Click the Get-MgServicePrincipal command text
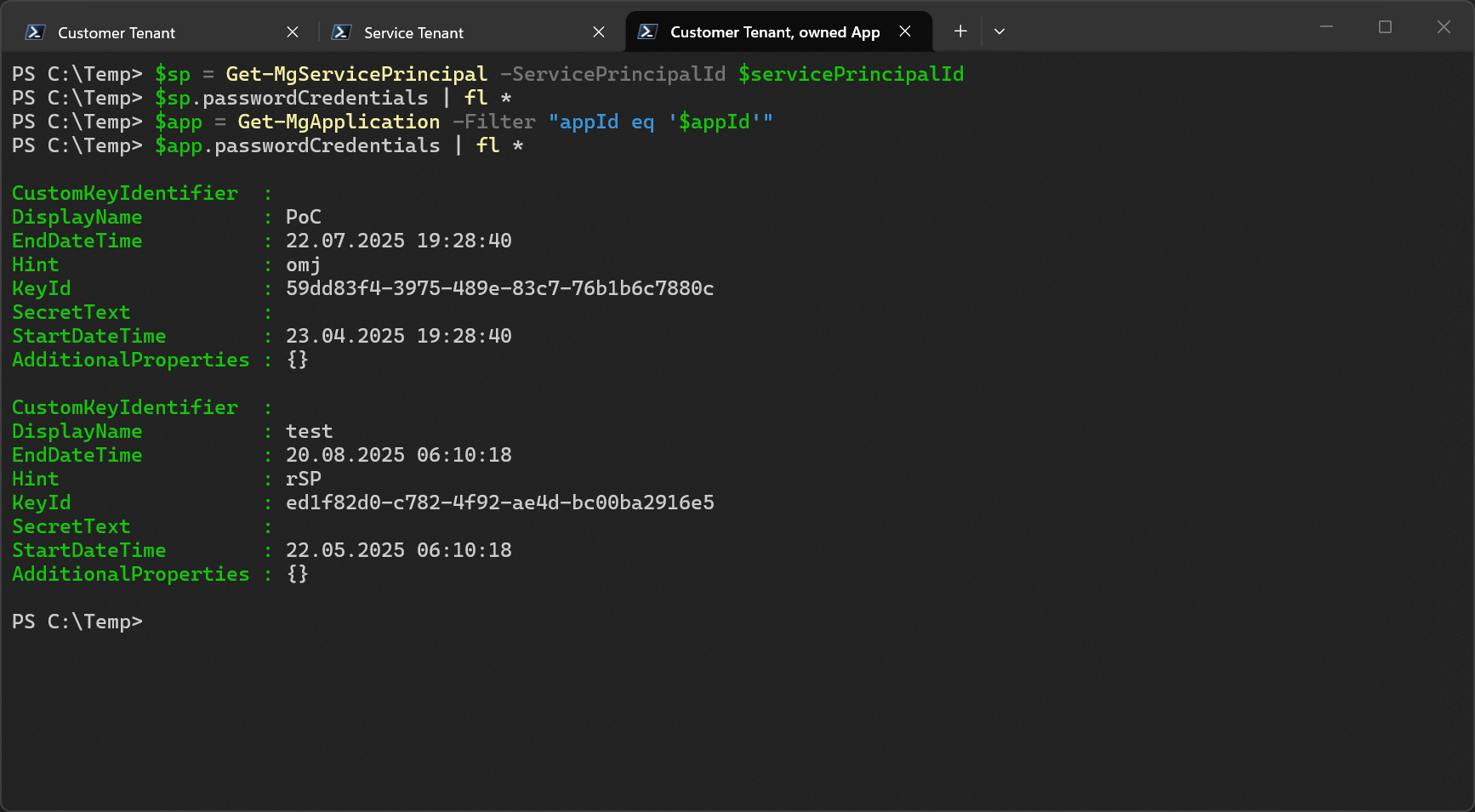The image size is (1475, 812). (x=356, y=74)
